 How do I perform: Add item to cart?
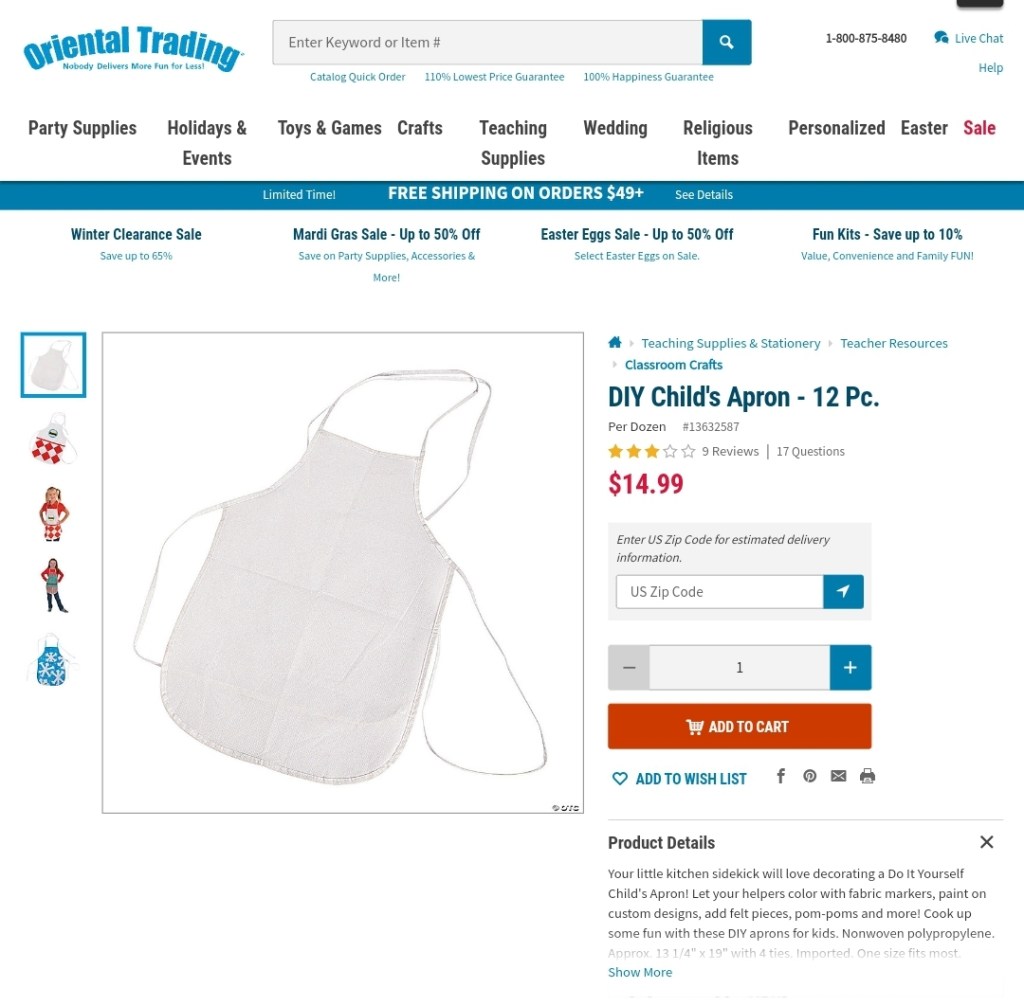[x=739, y=726]
